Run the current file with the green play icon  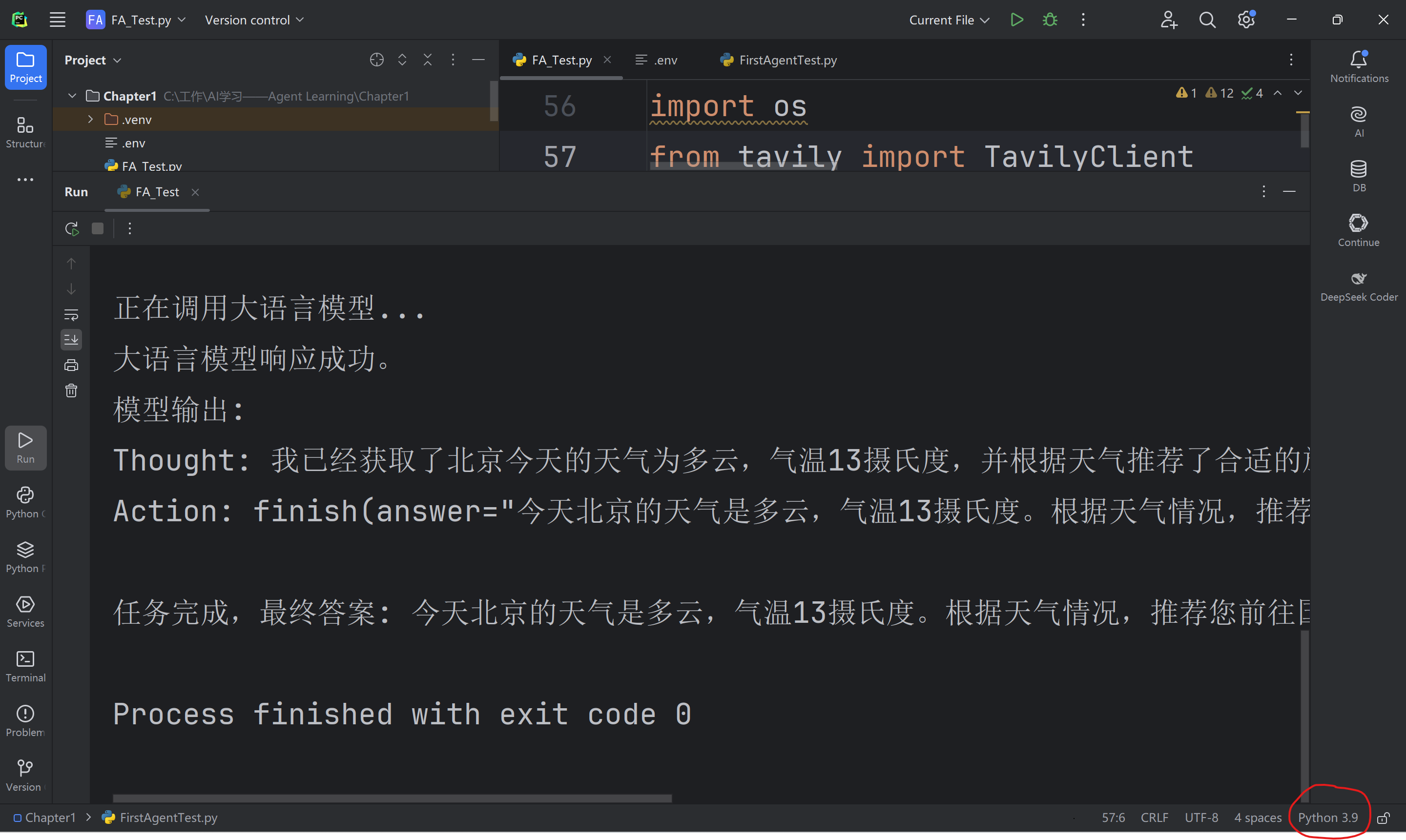1016,20
